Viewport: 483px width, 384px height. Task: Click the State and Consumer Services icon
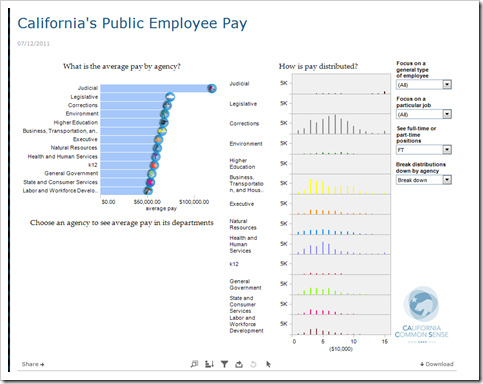click(x=150, y=182)
